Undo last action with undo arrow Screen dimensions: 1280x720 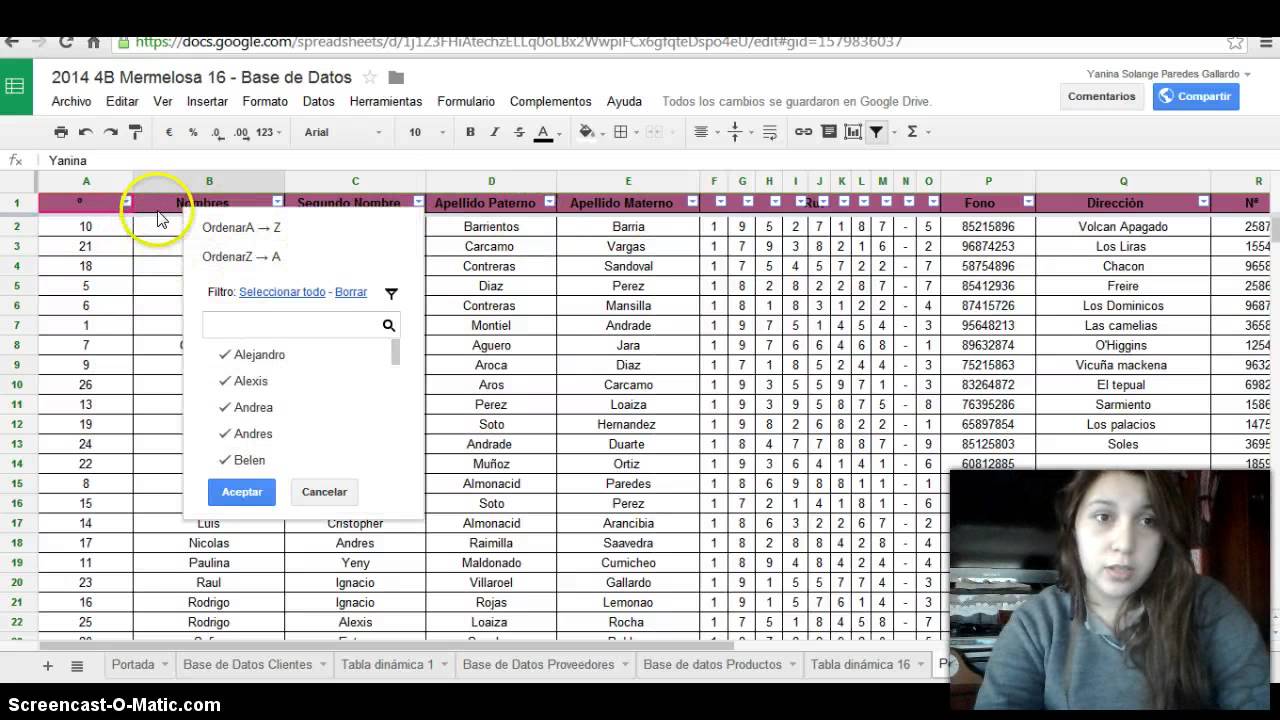[86, 132]
